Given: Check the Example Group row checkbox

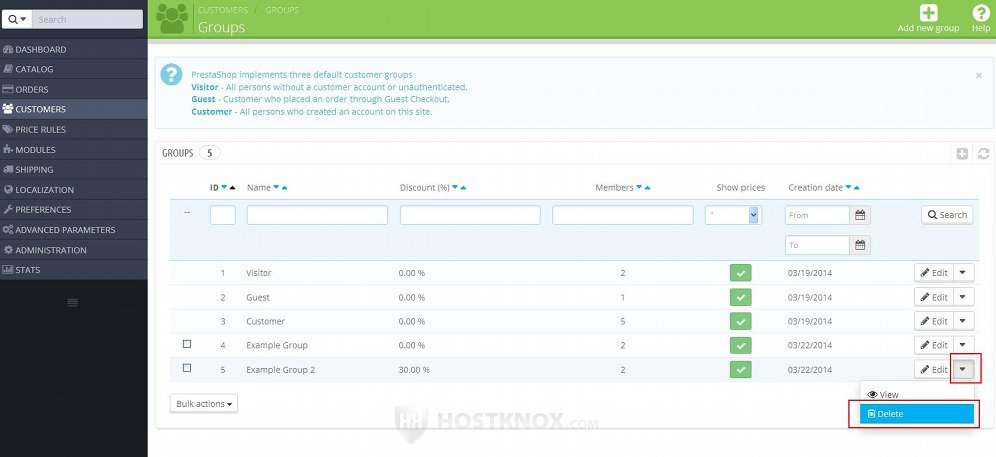Looking at the screenshot, I should (x=187, y=344).
